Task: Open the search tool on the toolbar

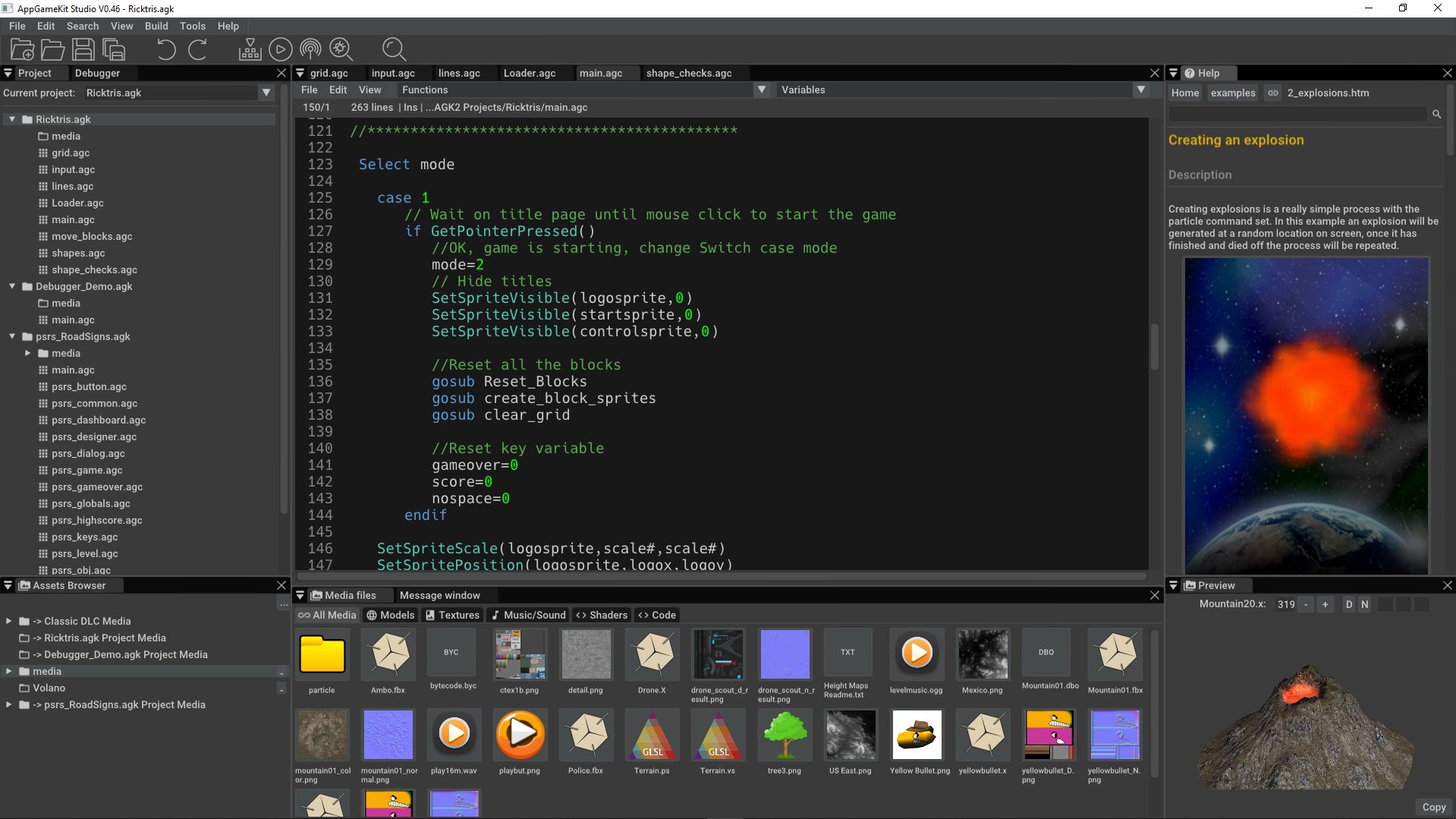Action: 394,49
